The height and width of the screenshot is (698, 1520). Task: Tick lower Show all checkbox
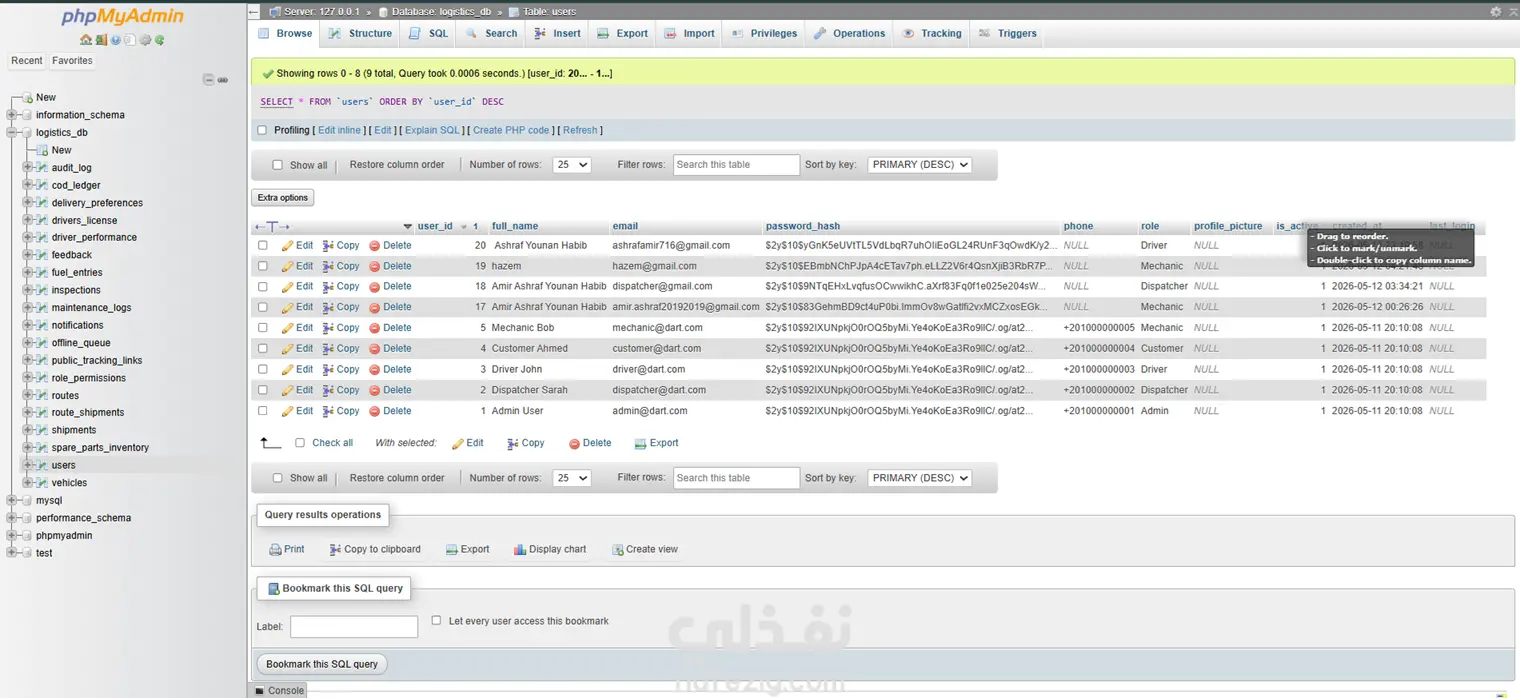(278, 478)
